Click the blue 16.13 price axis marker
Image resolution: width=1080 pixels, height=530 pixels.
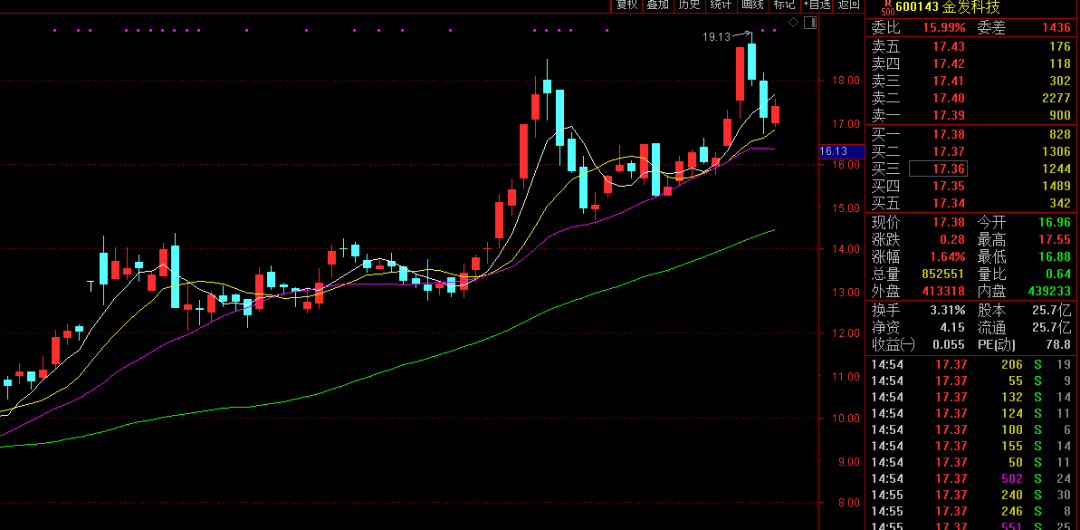(x=834, y=151)
